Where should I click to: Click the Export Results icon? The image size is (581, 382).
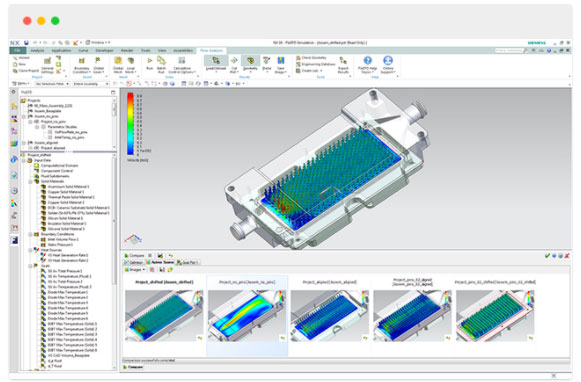[x=343, y=64]
